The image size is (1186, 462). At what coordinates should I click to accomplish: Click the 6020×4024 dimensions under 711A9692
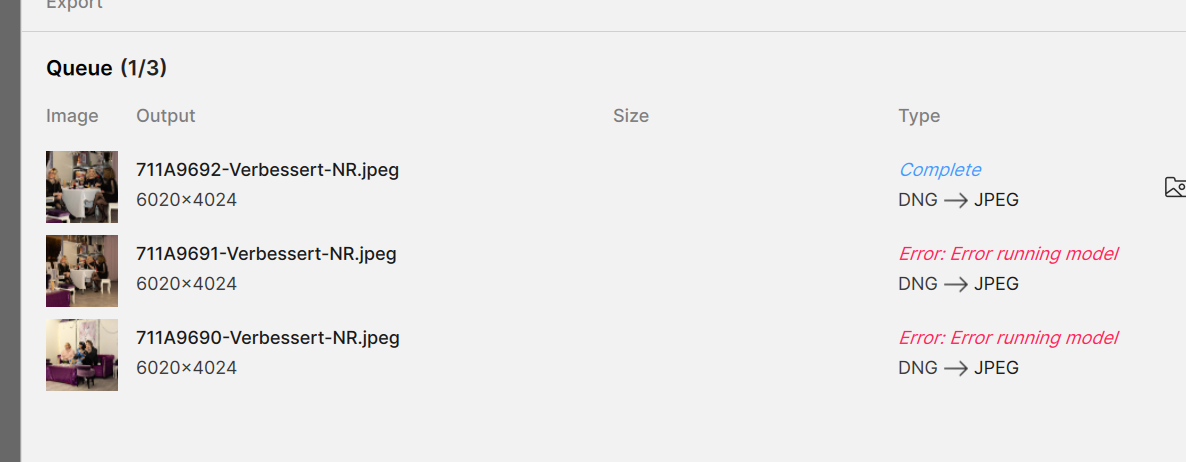point(186,200)
